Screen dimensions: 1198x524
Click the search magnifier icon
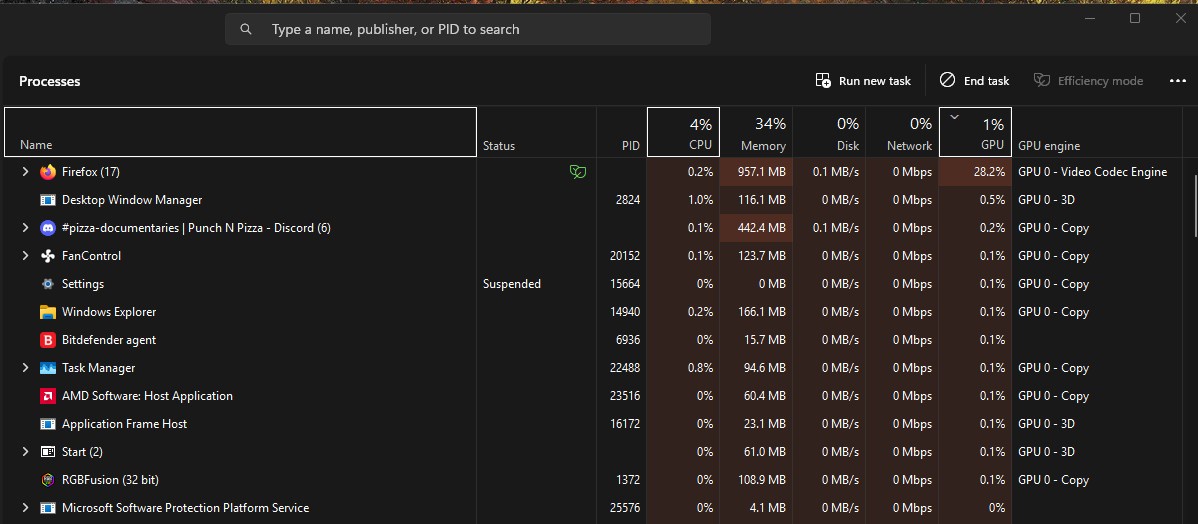click(x=245, y=29)
